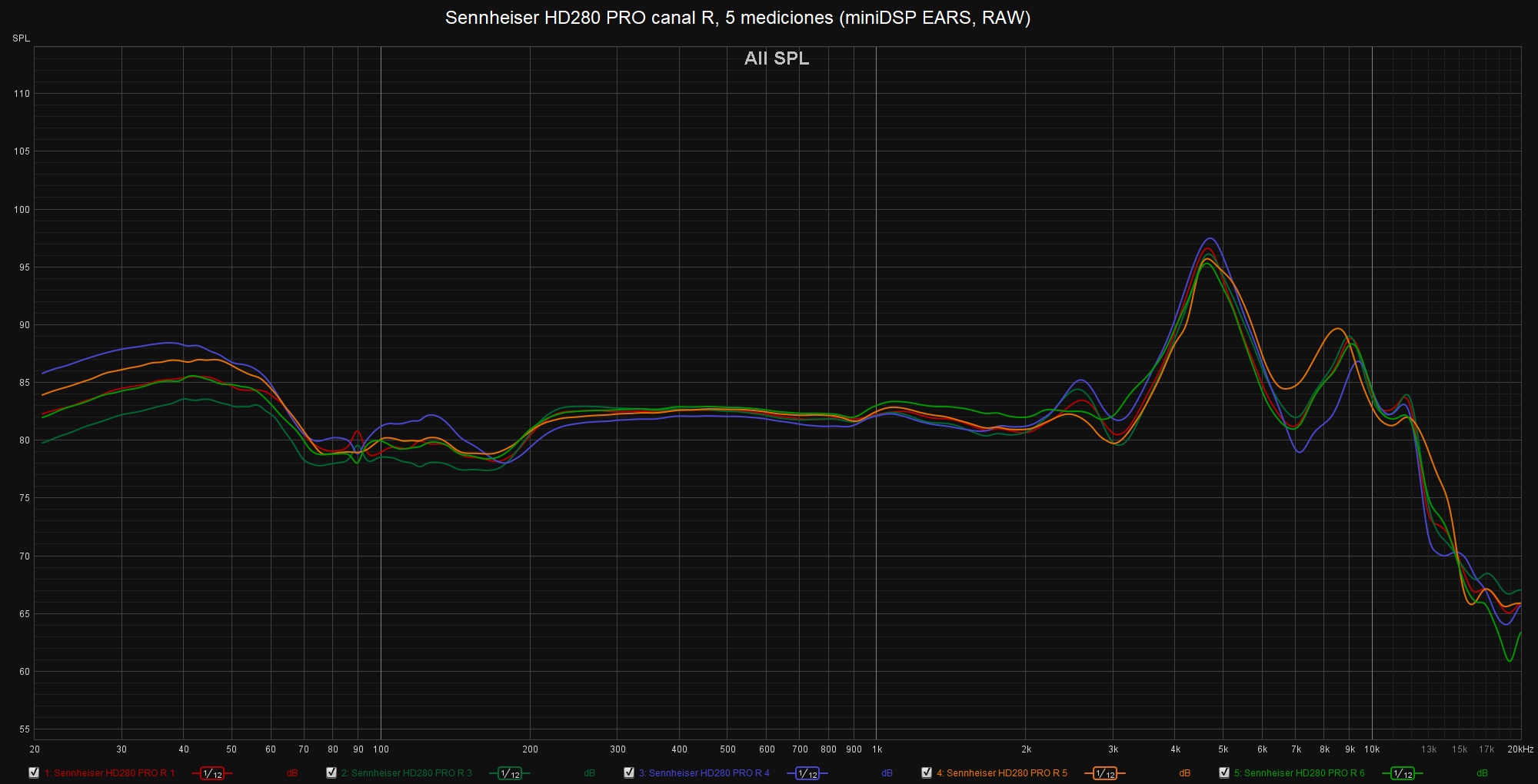Click the SPL axis label at top left
Screen dimensions: 1538x784
point(21,38)
